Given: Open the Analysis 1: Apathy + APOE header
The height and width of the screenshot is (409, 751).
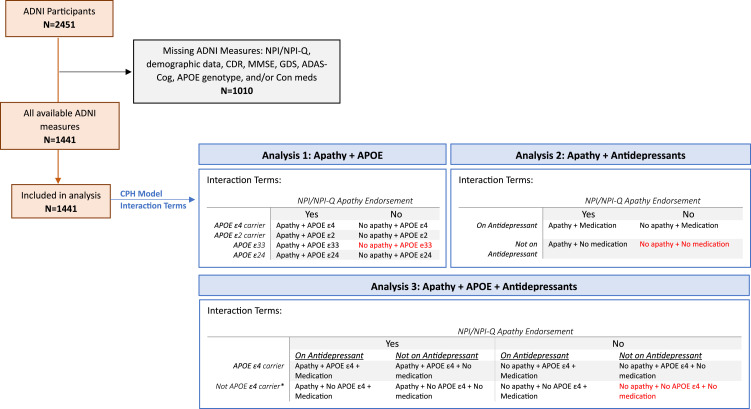Looking at the screenshot, I should 324,154.
